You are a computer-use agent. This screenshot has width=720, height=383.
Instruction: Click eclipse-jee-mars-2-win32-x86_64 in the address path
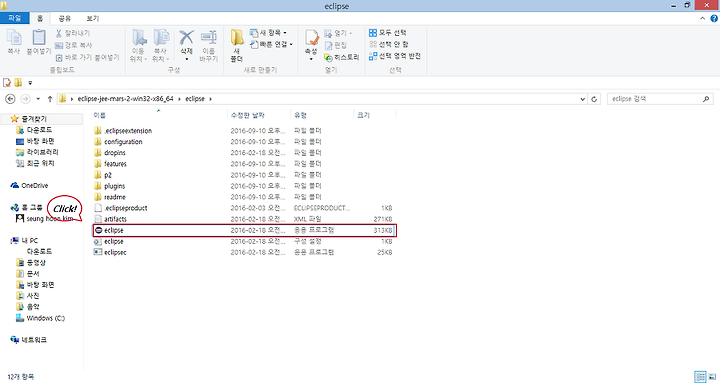125,99
